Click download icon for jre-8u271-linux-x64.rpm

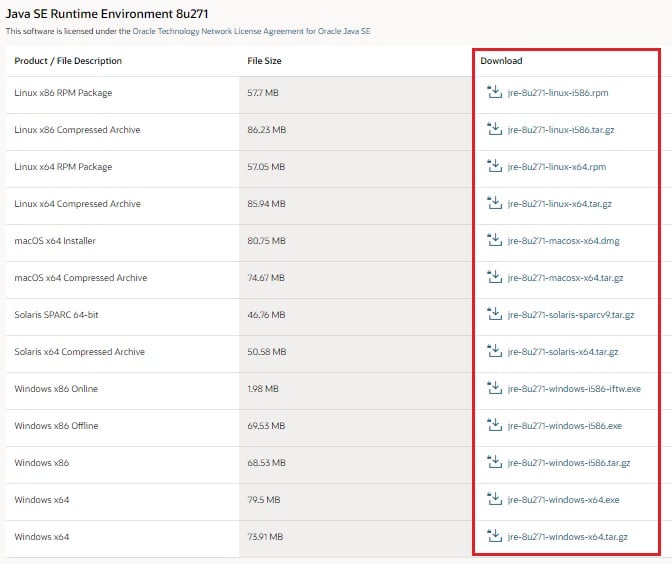pos(495,166)
